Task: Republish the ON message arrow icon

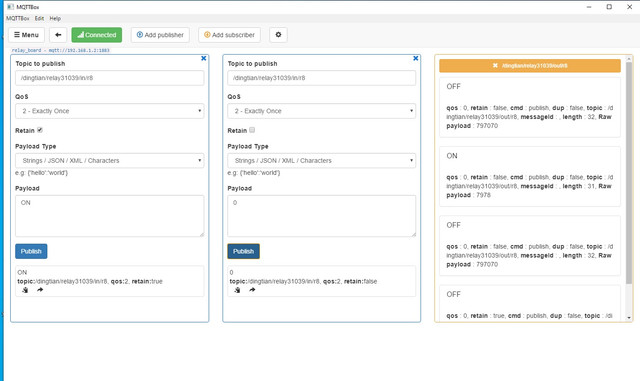Action: [40, 290]
